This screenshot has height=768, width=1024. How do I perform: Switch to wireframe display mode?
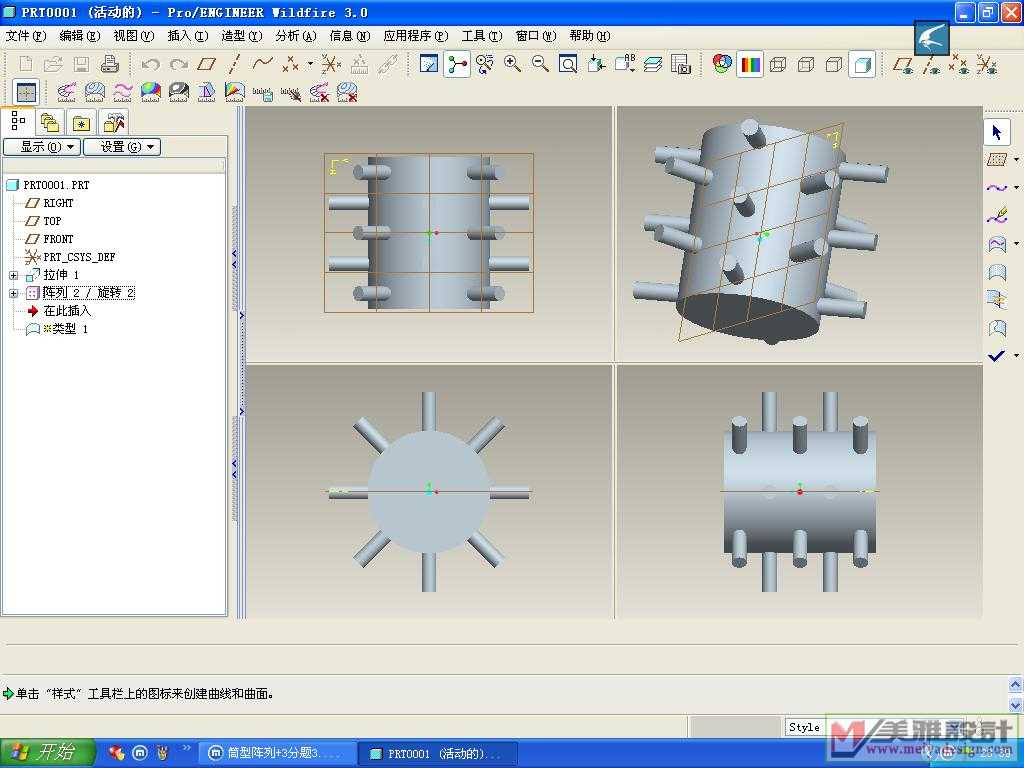[x=778, y=65]
